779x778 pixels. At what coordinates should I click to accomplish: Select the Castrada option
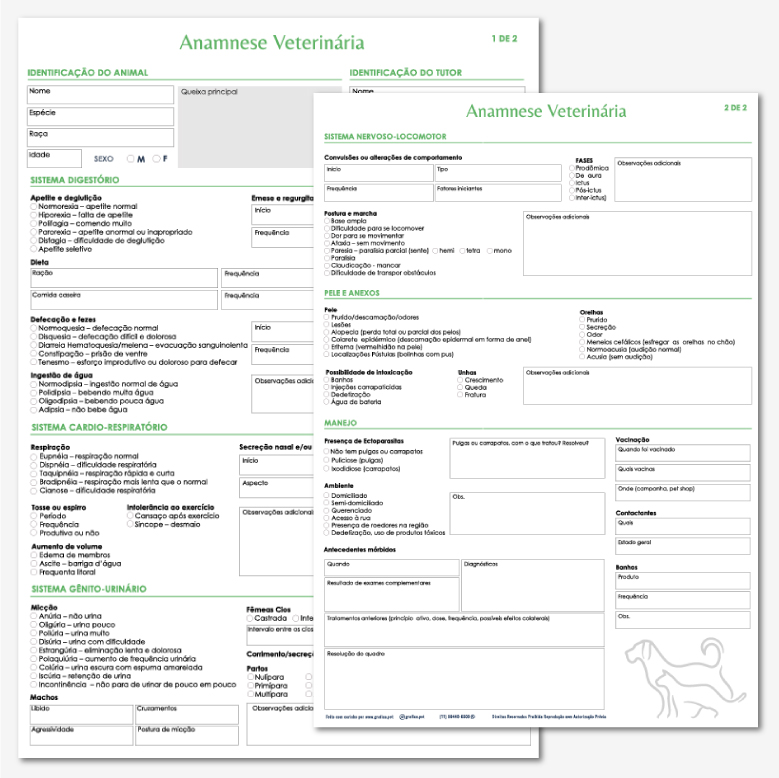[250, 619]
